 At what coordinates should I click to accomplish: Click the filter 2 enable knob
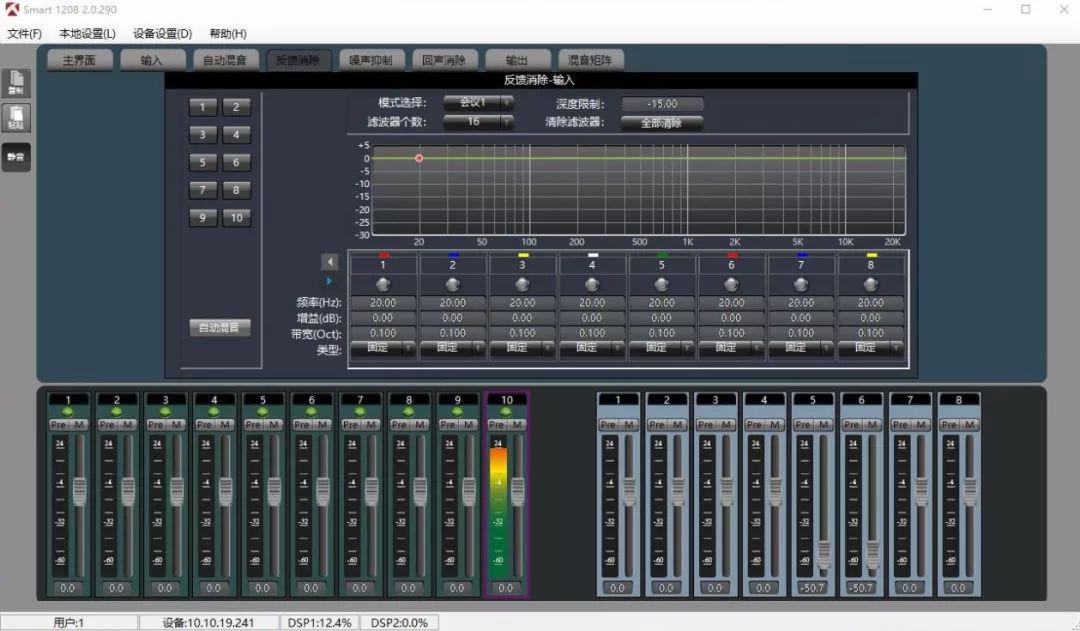tap(453, 285)
